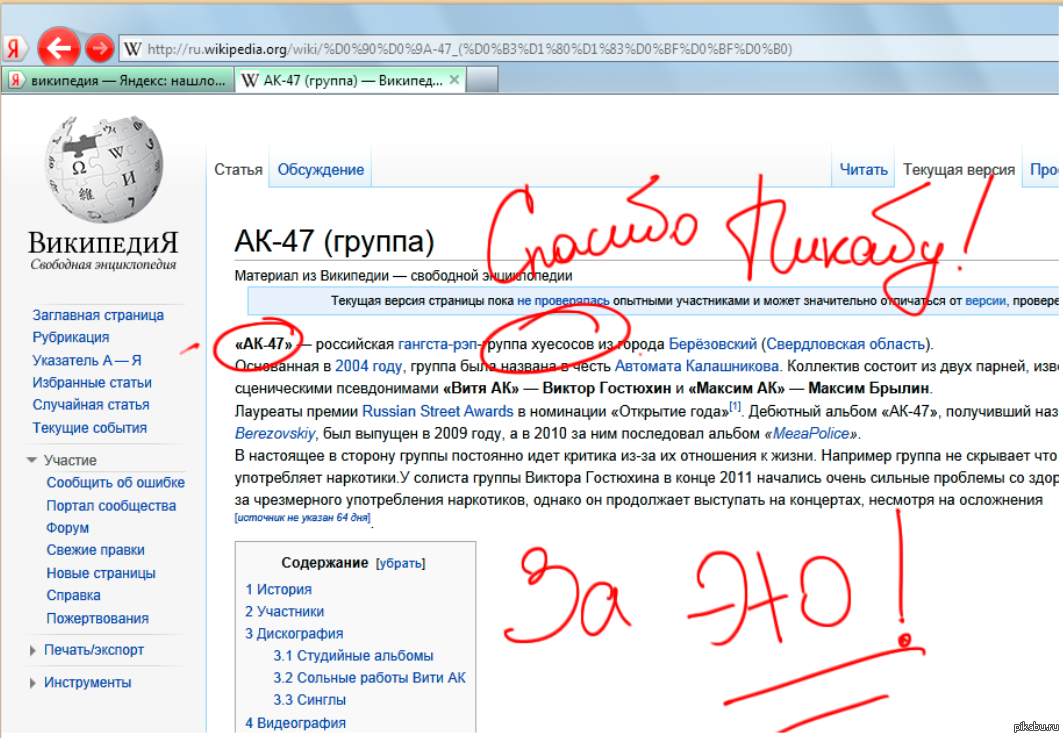The width and height of the screenshot is (1064, 738).
Task: Follow the MegaPolice album link
Action: point(811,433)
